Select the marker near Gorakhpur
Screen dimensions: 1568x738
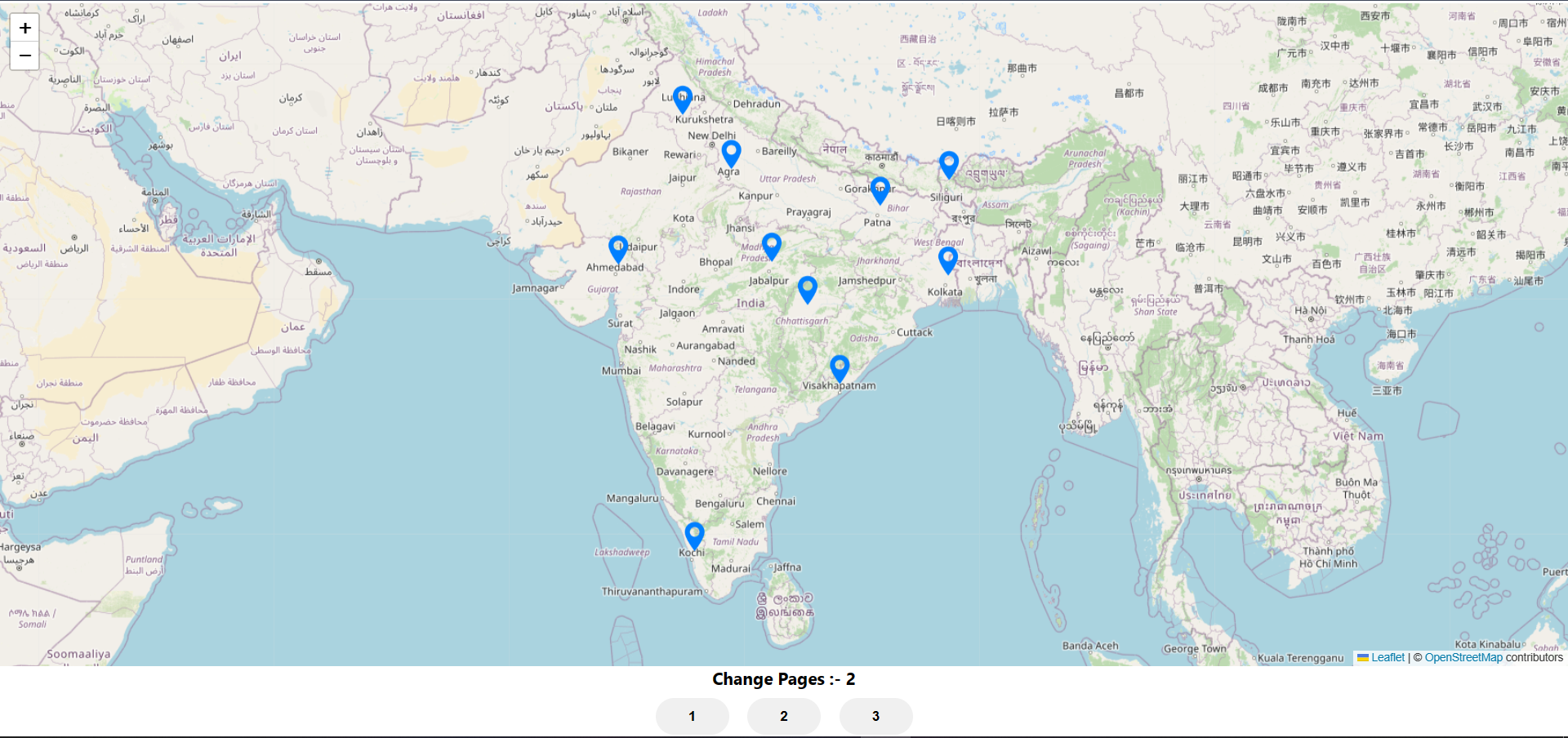point(880,189)
